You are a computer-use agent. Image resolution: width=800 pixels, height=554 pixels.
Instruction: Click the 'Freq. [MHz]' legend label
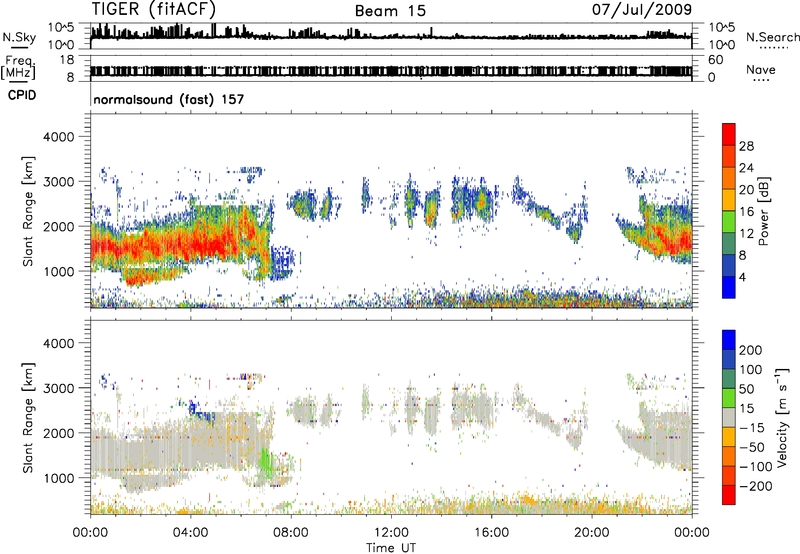point(18,68)
